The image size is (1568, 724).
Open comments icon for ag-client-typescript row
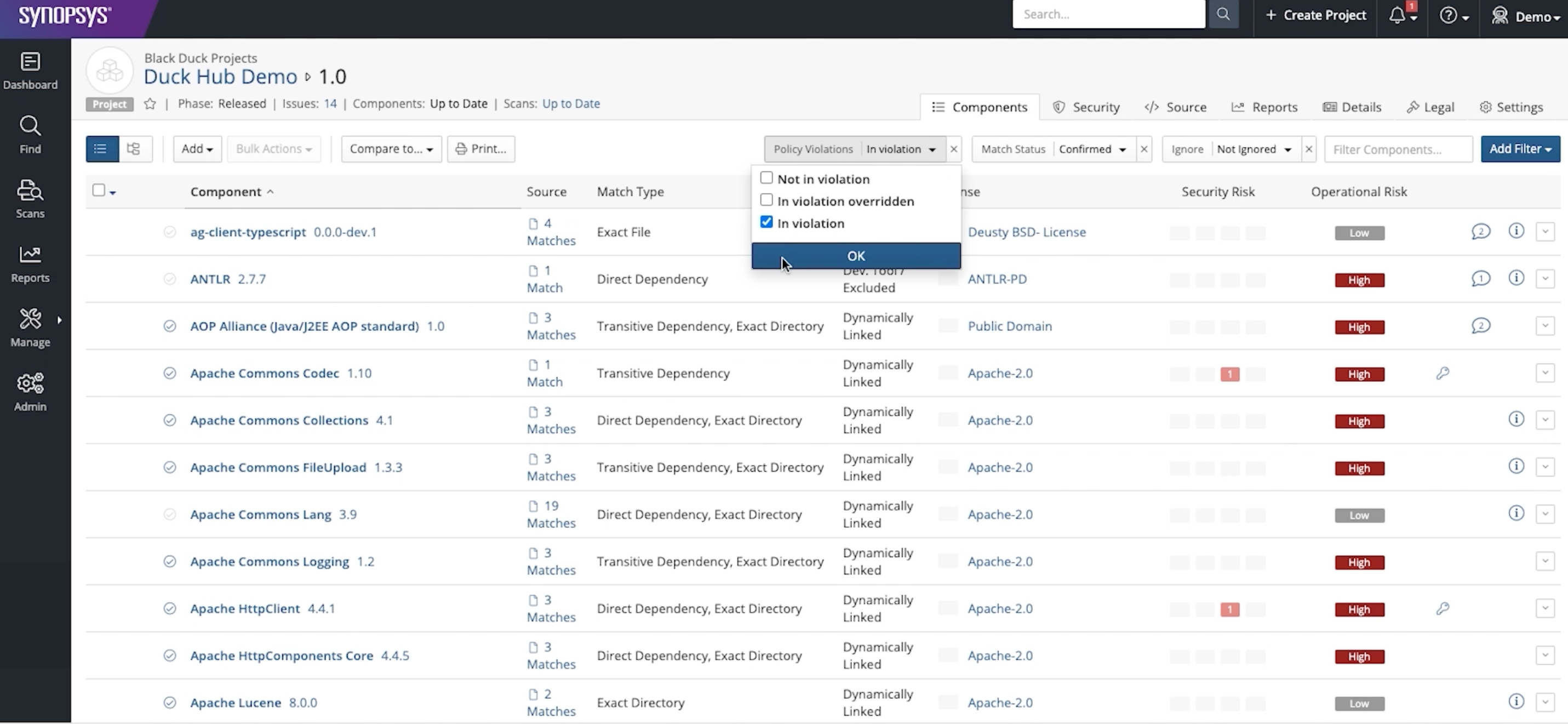coord(1480,232)
